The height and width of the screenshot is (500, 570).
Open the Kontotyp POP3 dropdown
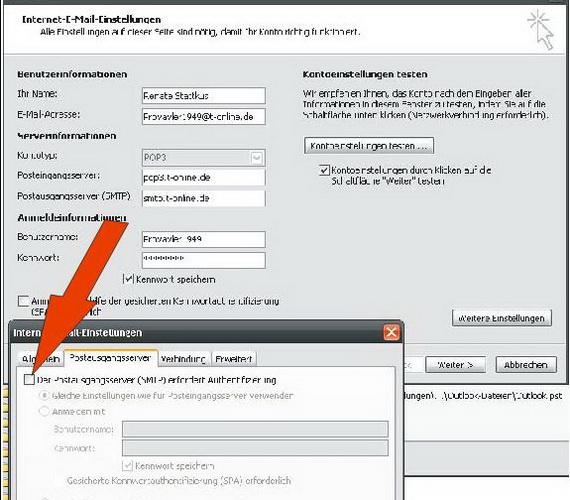click(x=256, y=158)
